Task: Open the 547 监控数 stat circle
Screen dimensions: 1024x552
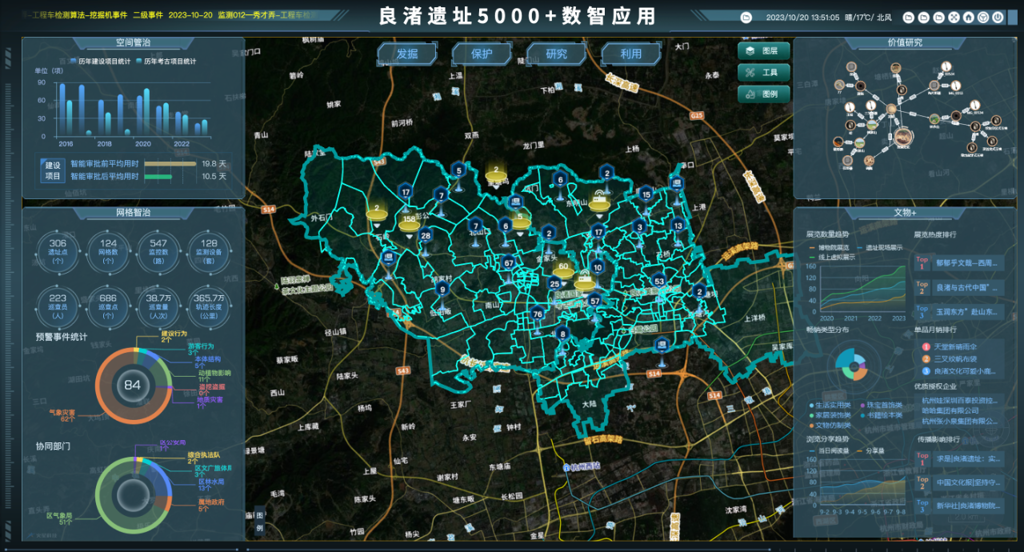Action: 159,252
